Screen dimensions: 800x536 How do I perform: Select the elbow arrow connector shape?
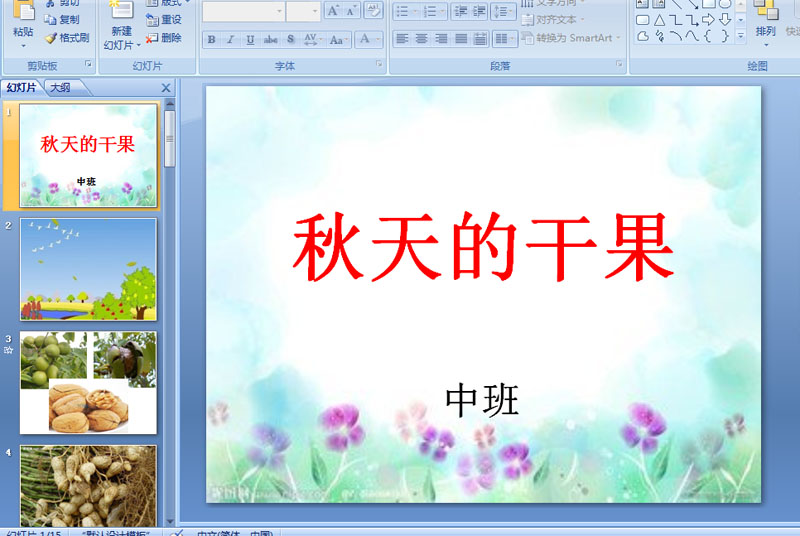(x=692, y=20)
